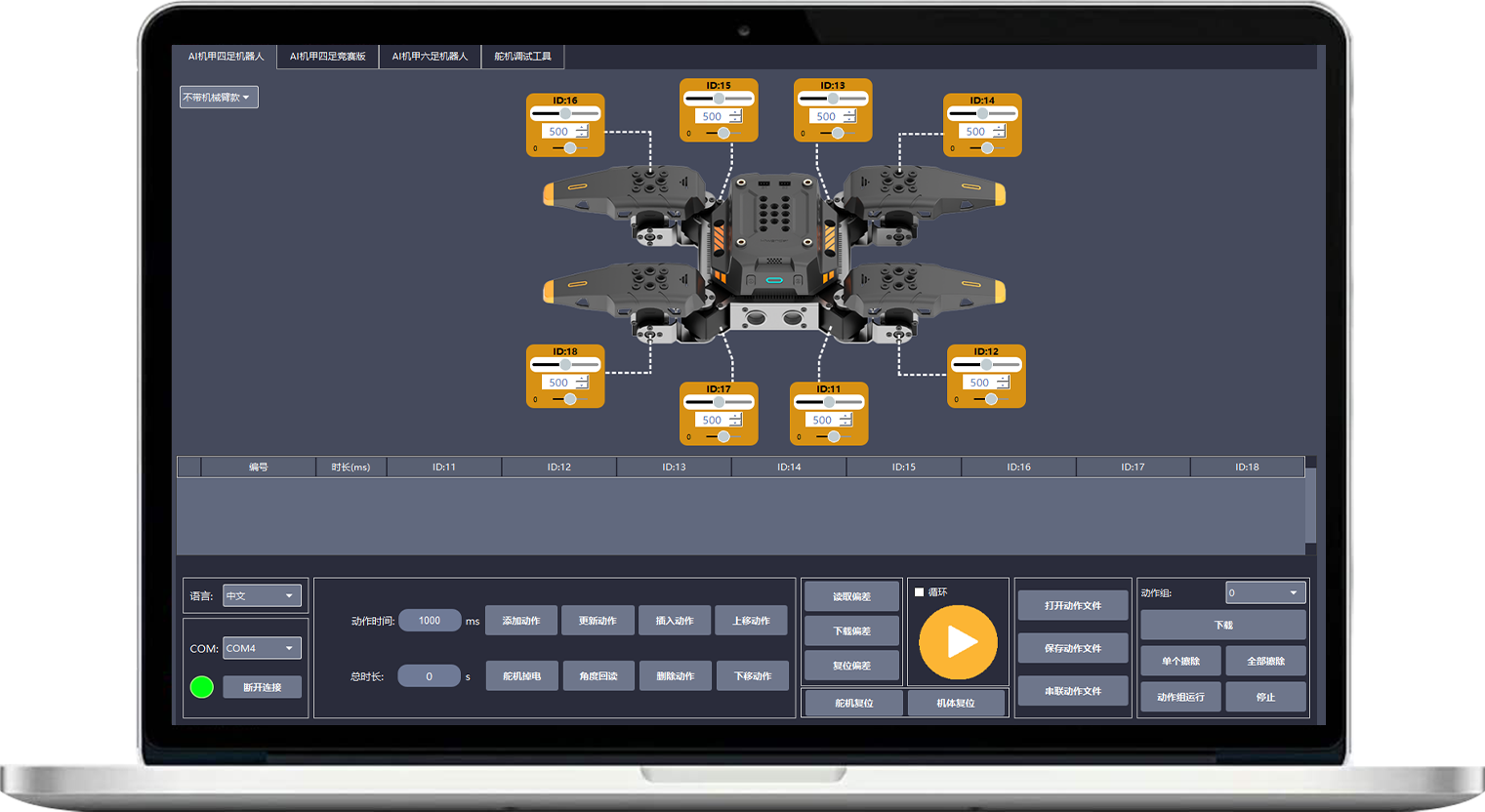Image resolution: width=1485 pixels, height=812 pixels.
Task: Click the 添加动作 button
Action: click(520, 621)
